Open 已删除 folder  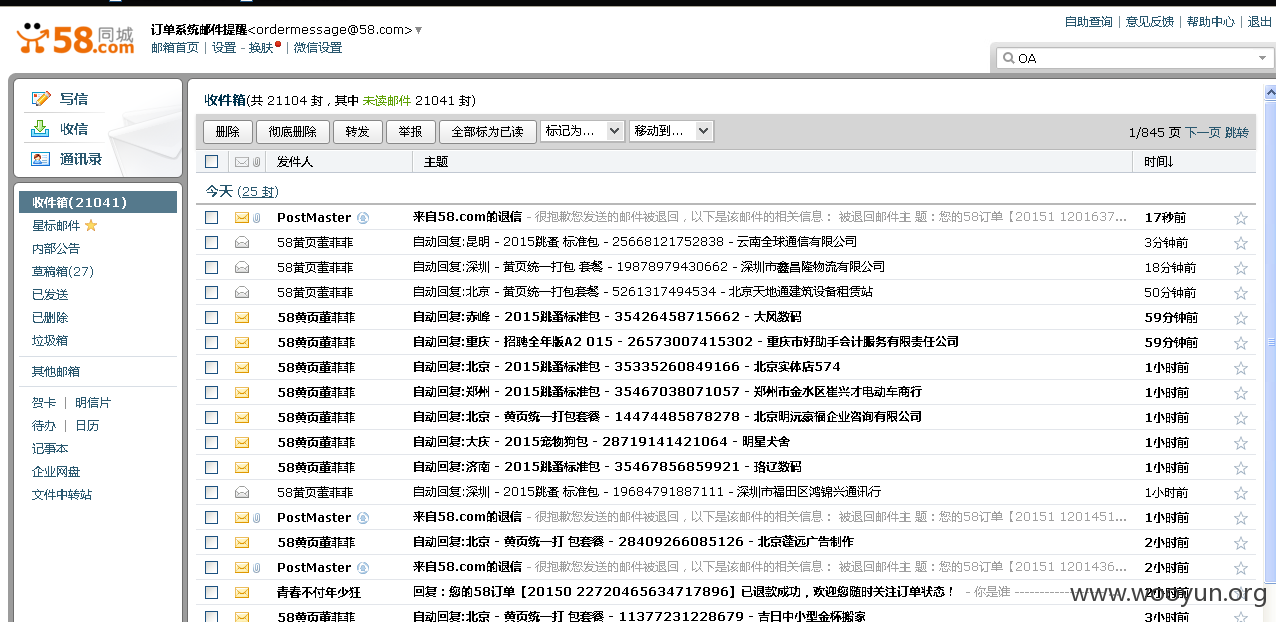(x=50, y=317)
